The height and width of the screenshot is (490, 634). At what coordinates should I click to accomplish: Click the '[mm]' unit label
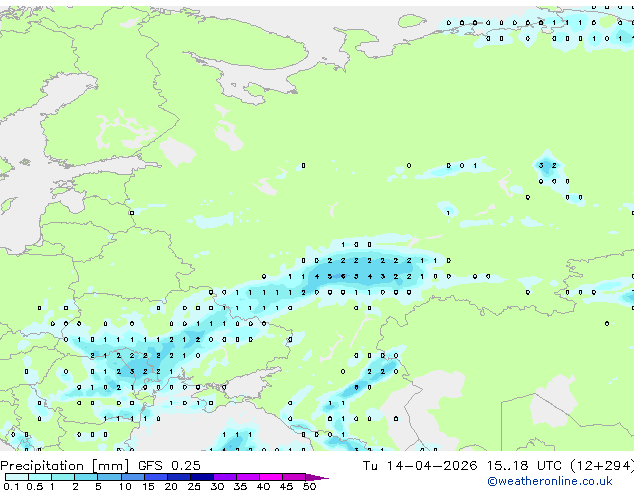[111, 466]
